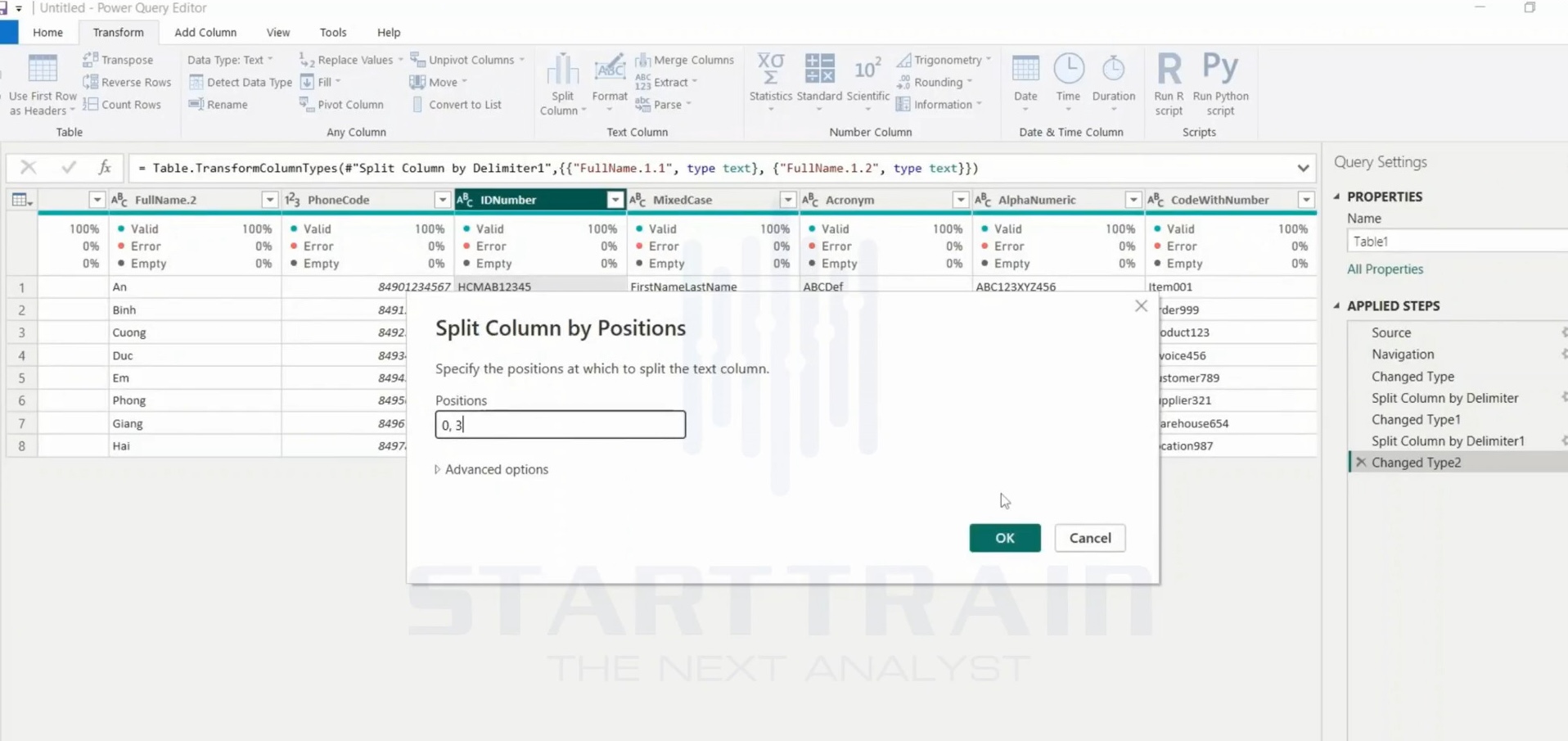Select Count Rows
The image size is (1568, 741).
click(123, 104)
